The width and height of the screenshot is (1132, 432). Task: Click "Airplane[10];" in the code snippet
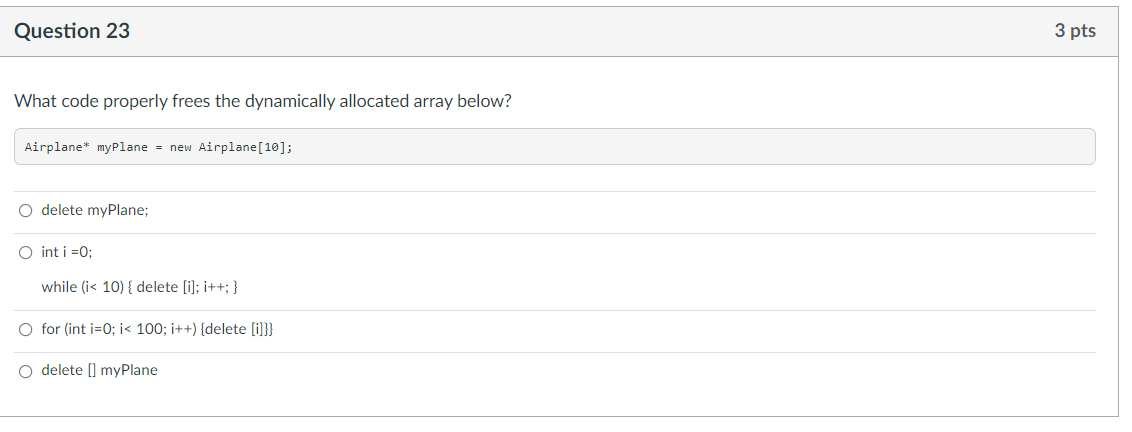tap(245, 147)
